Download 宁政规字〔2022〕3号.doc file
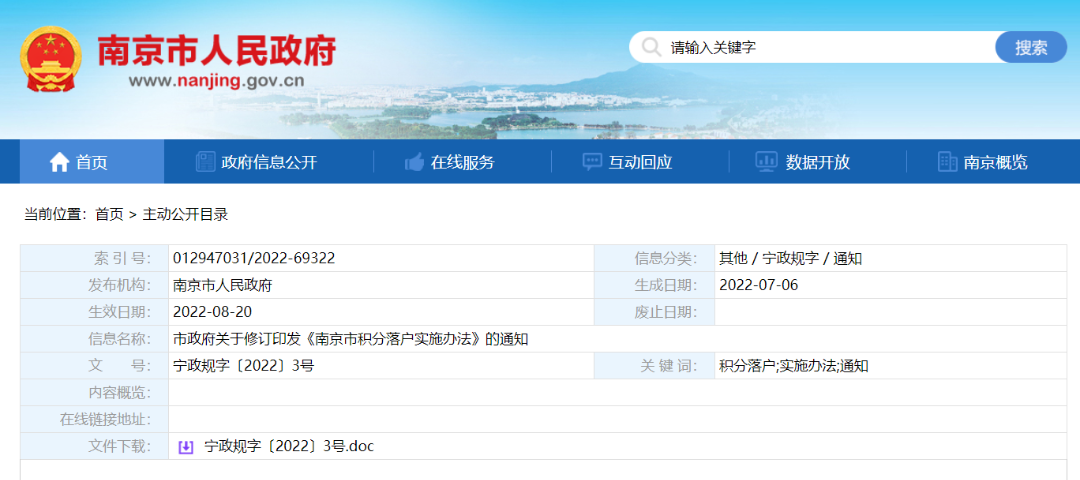The image size is (1080, 480). pos(288,446)
